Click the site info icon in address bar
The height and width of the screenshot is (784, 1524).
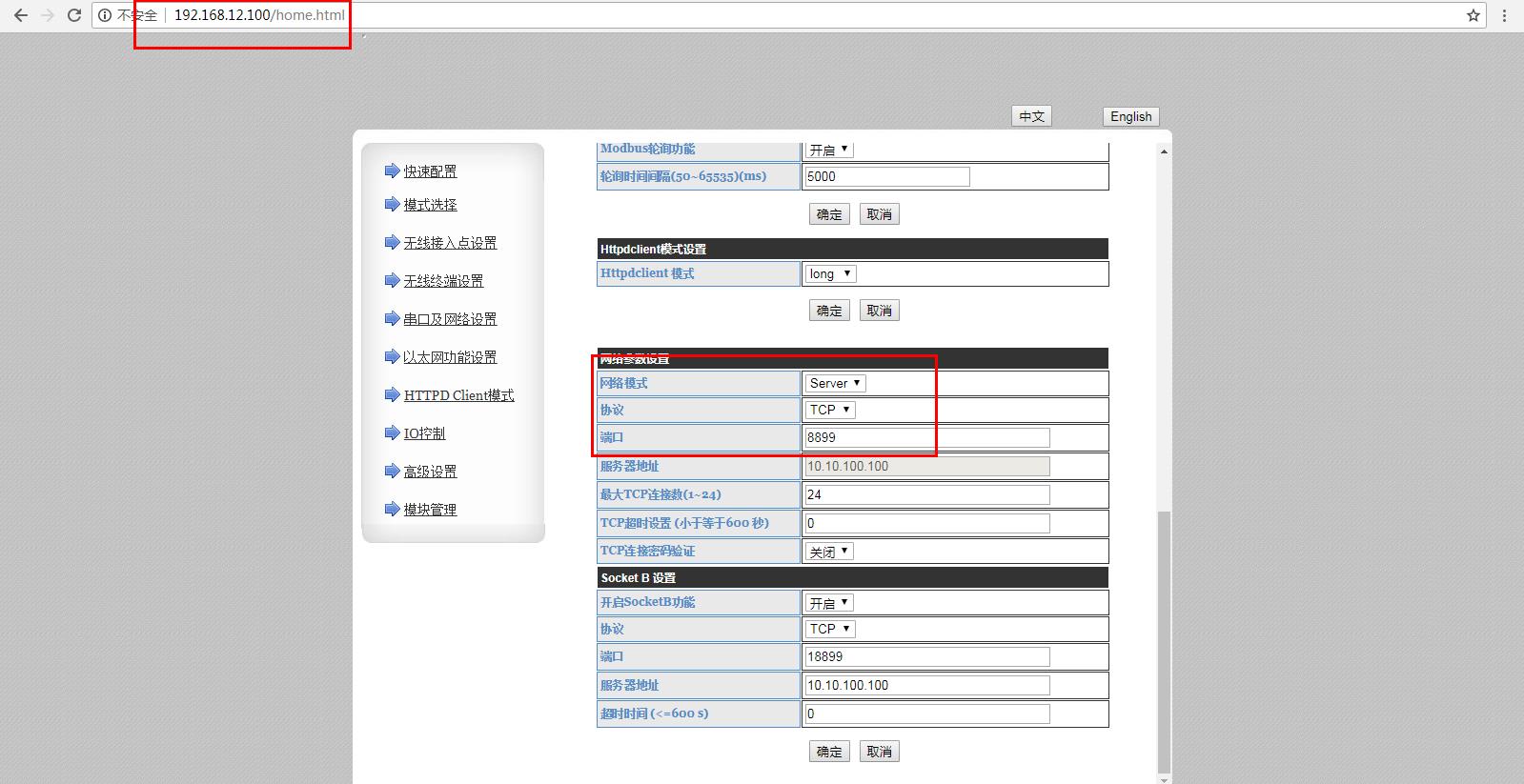pos(105,15)
